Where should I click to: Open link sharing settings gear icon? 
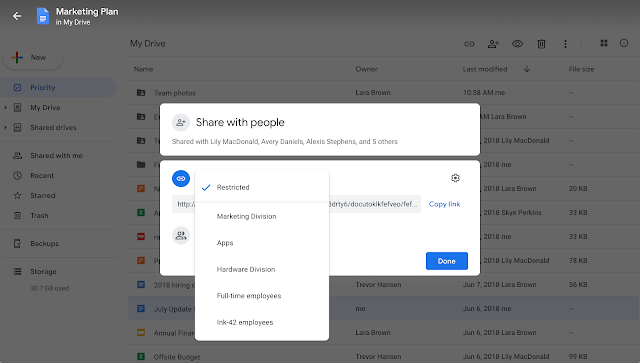(x=455, y=178)
